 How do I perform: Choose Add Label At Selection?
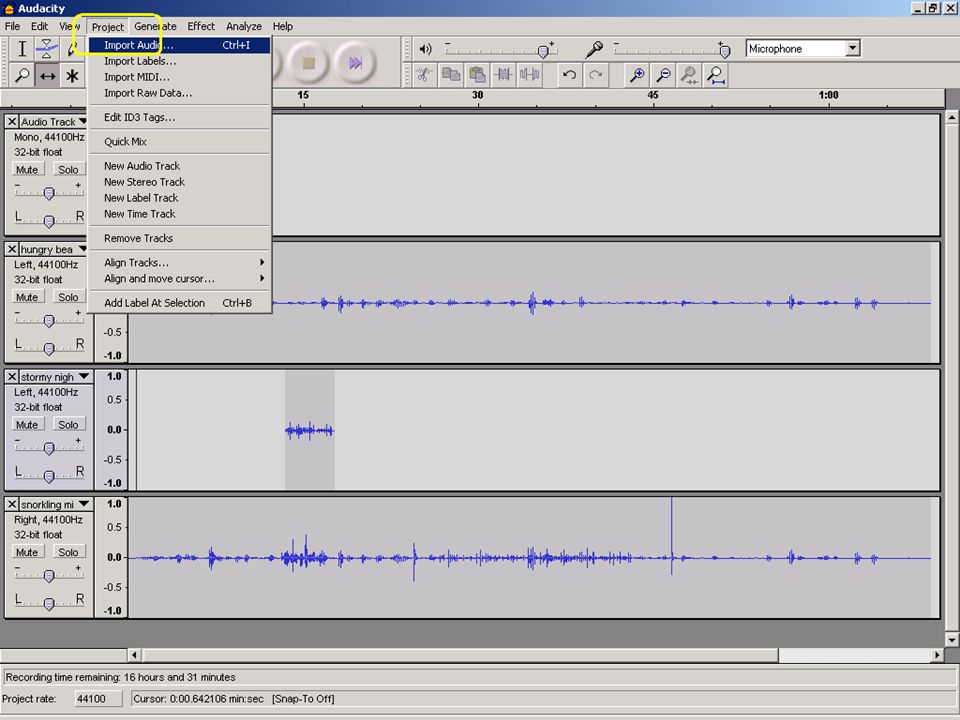[x=179, y=303]
